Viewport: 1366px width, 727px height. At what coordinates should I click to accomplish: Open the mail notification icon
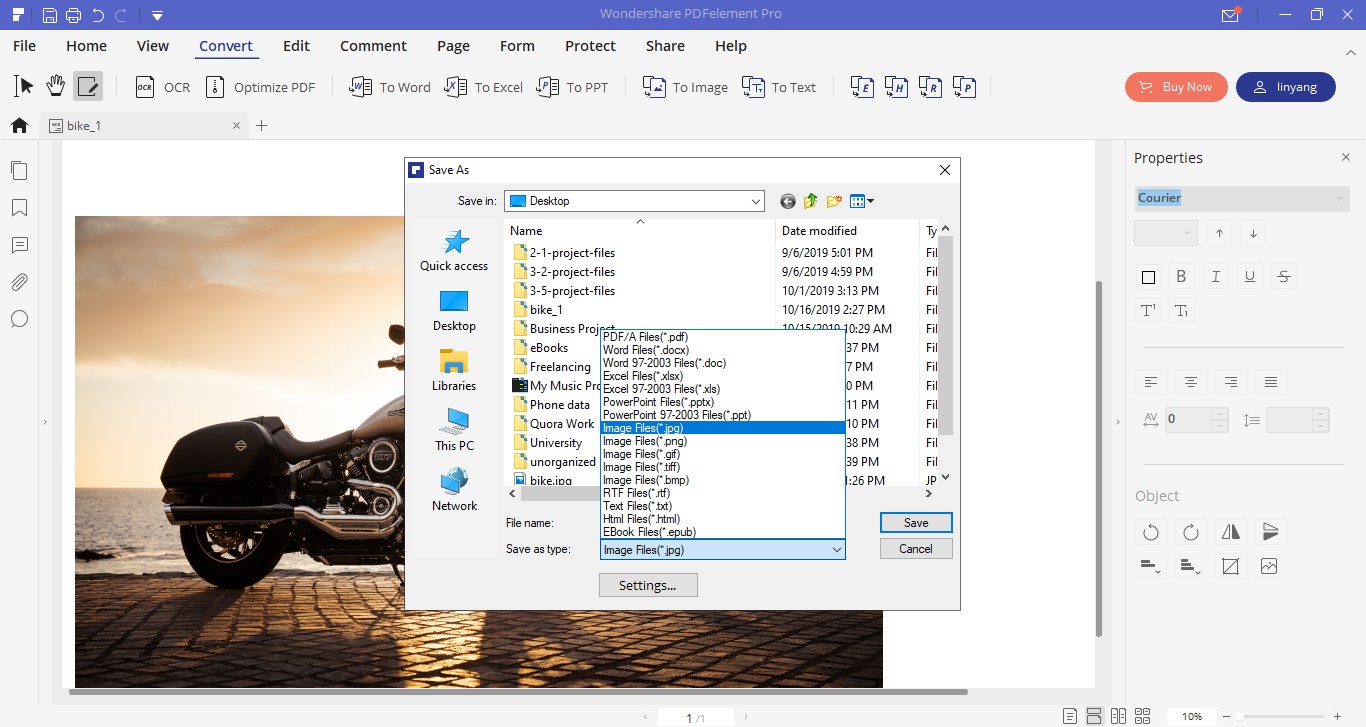click(x=1231, y=15)
